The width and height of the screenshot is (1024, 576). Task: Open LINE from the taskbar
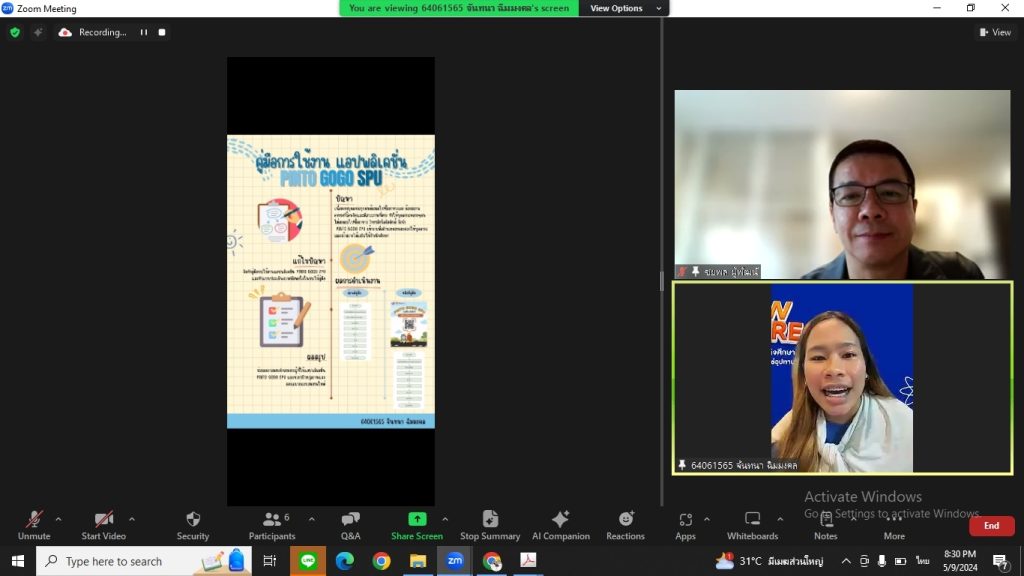[308, 560]
